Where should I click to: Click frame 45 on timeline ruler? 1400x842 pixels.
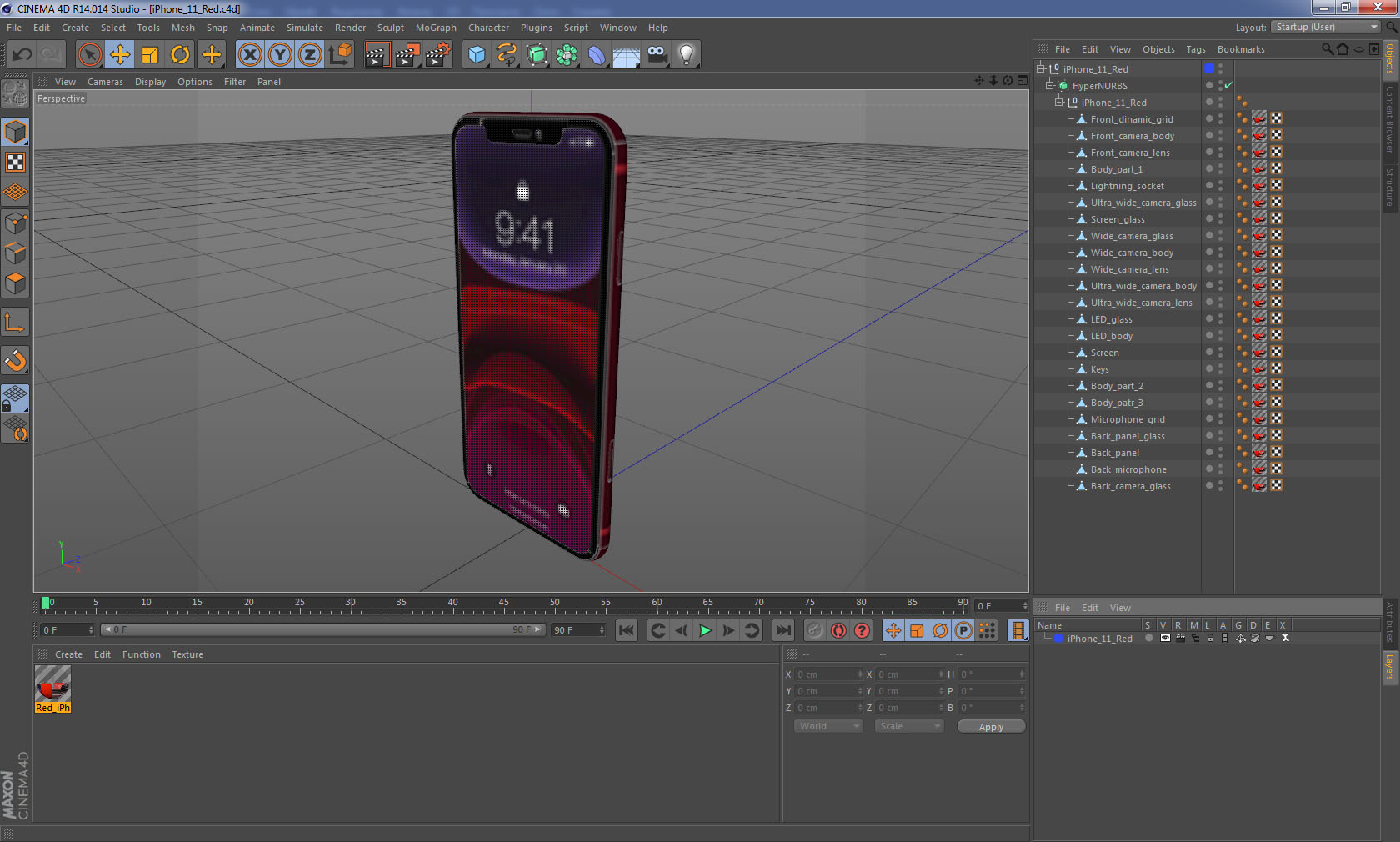(x=503, y=604)
